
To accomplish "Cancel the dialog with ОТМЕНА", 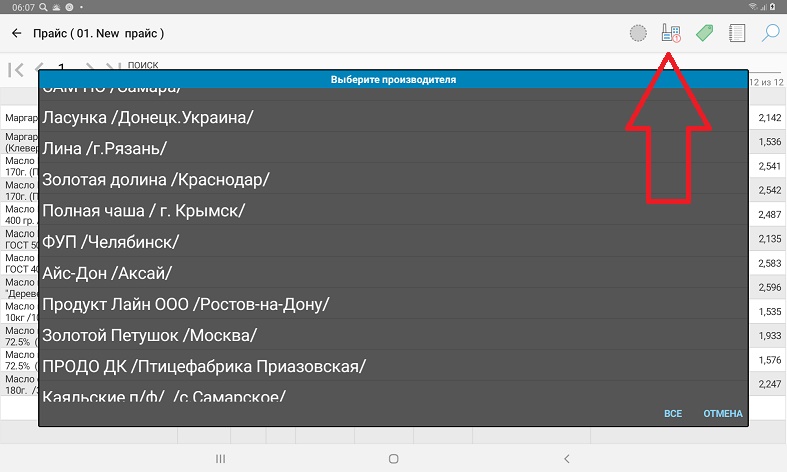I will [722, 413].
